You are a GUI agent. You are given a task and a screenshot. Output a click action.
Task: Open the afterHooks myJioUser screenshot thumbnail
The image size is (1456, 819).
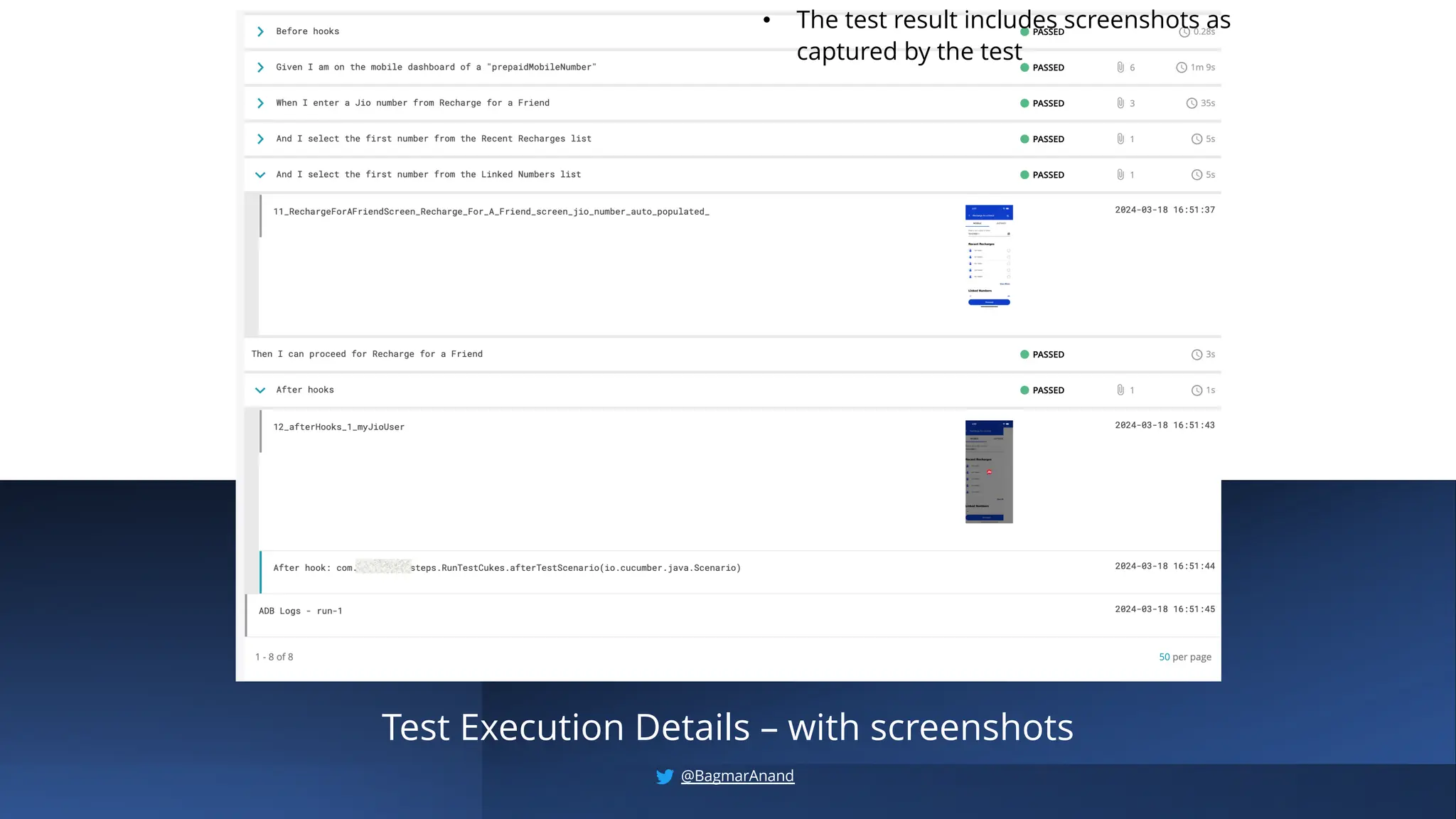pos(988,471)
